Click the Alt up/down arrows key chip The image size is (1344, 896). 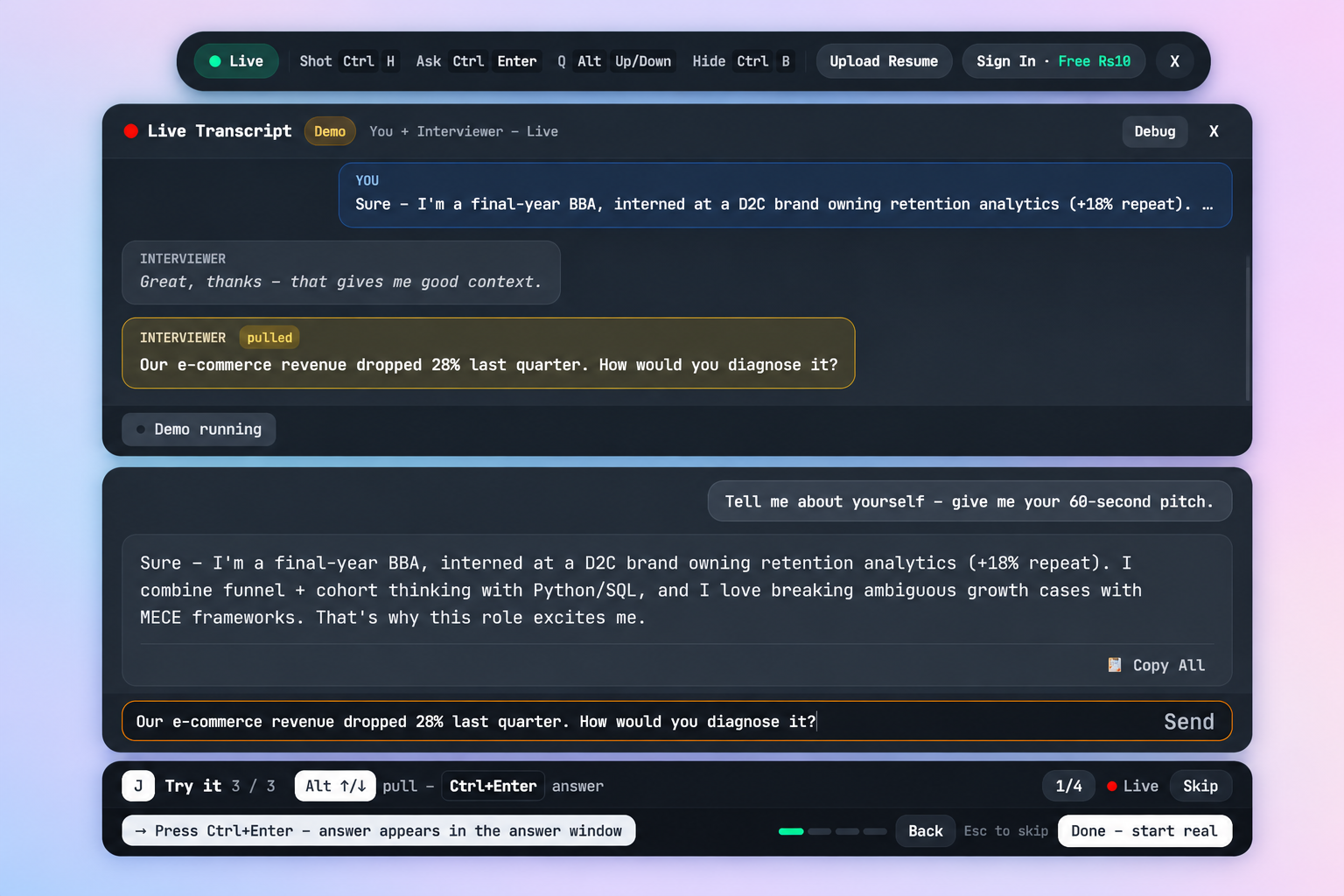(x=335, y=786)
